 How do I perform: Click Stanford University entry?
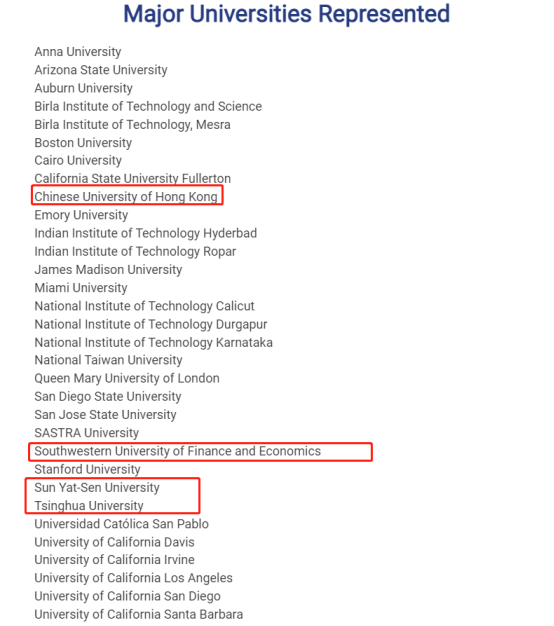(87, 470)
